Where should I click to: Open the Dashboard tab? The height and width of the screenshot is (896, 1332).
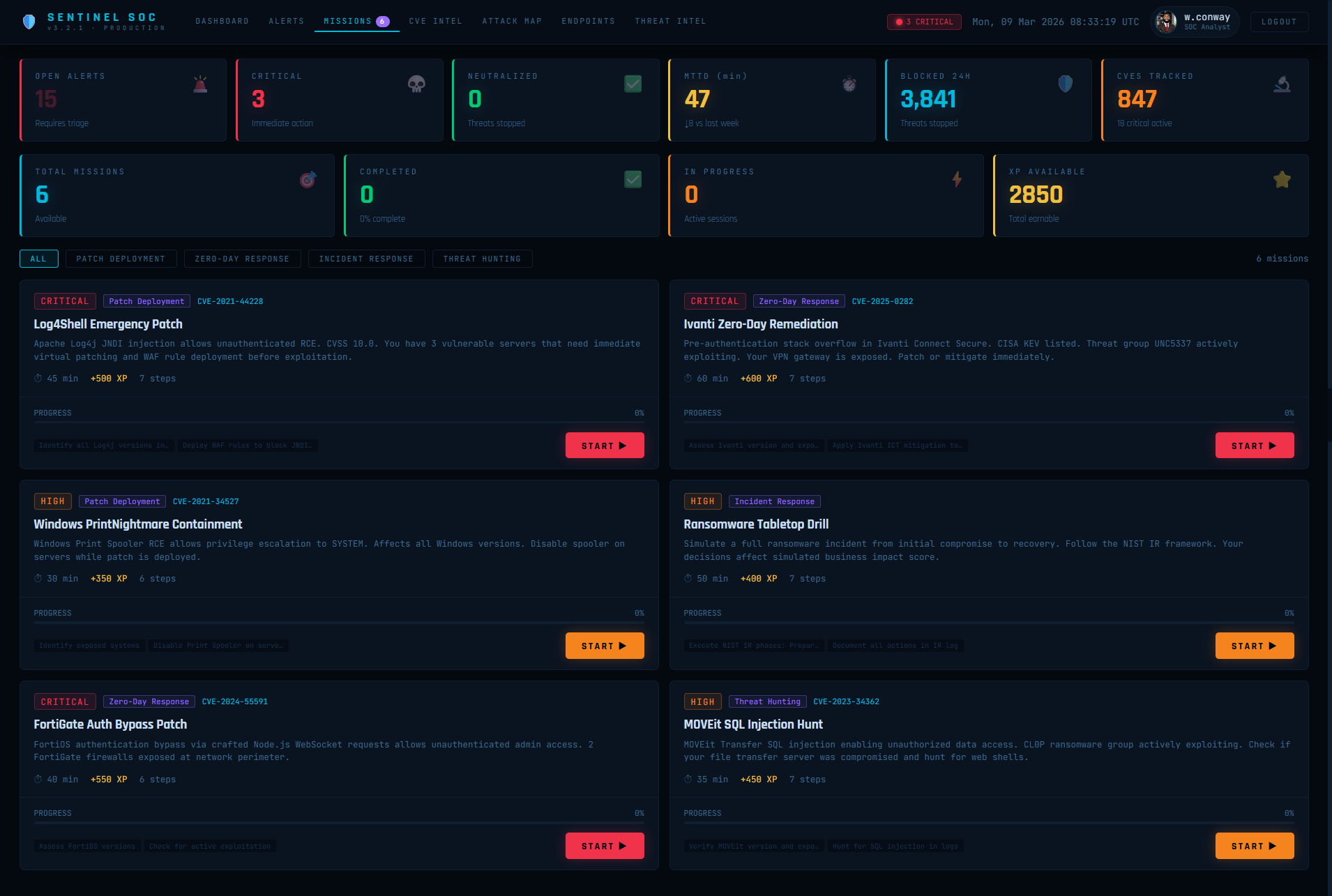[222, 22]
